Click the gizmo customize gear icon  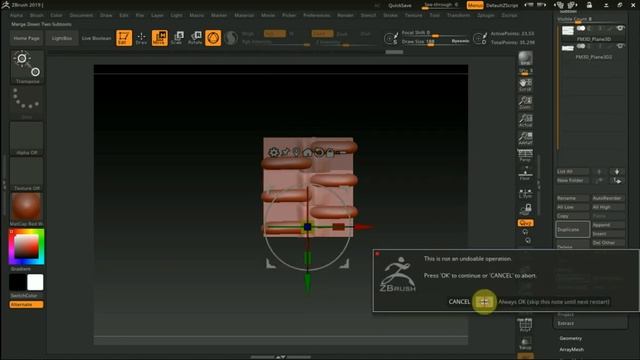tap(274, 153)
